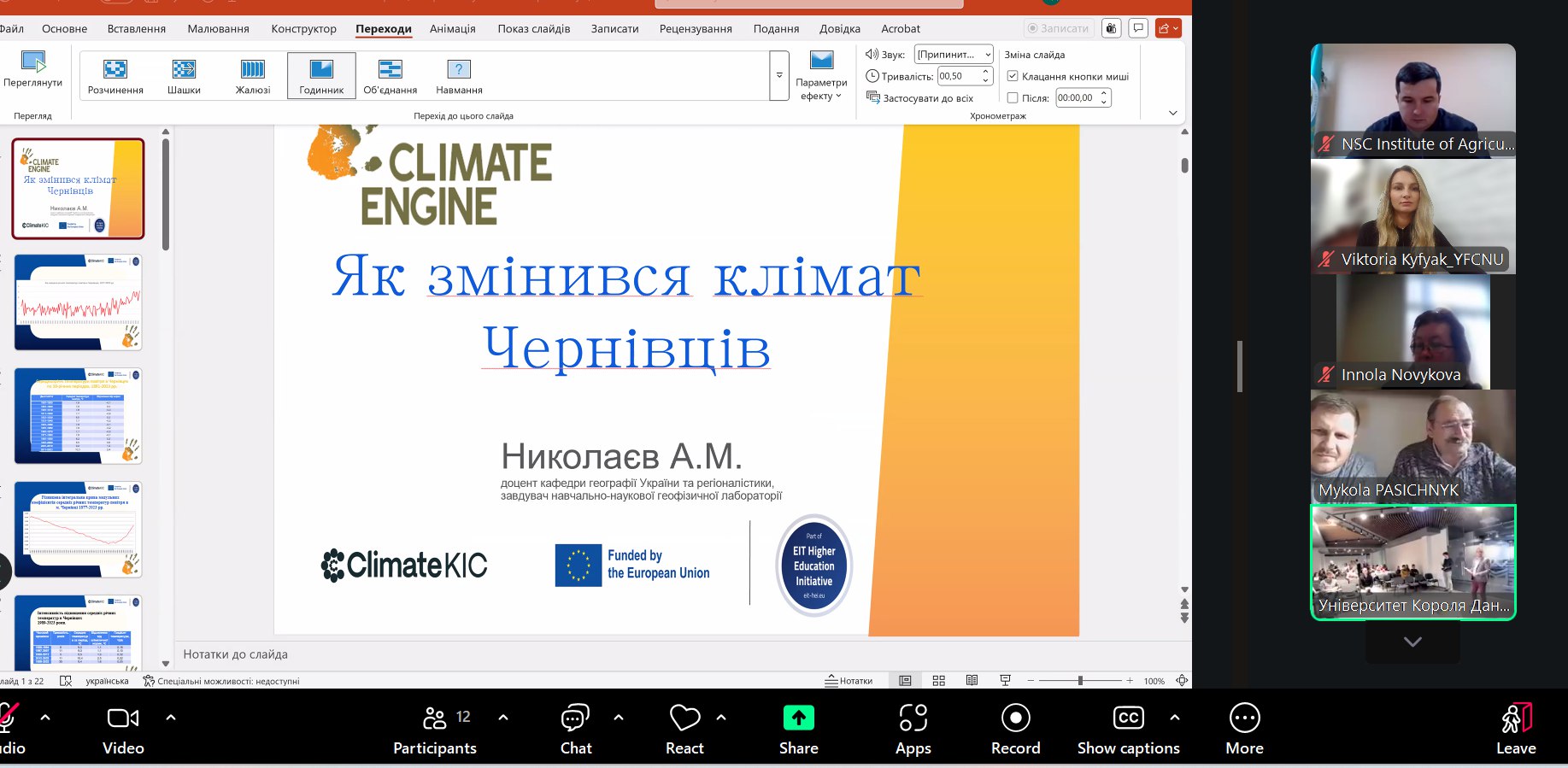Image resolution: width=1568 pixels, height=768 pixels.
Task: Click the zoom slider handle
Action: [1080, 681]
